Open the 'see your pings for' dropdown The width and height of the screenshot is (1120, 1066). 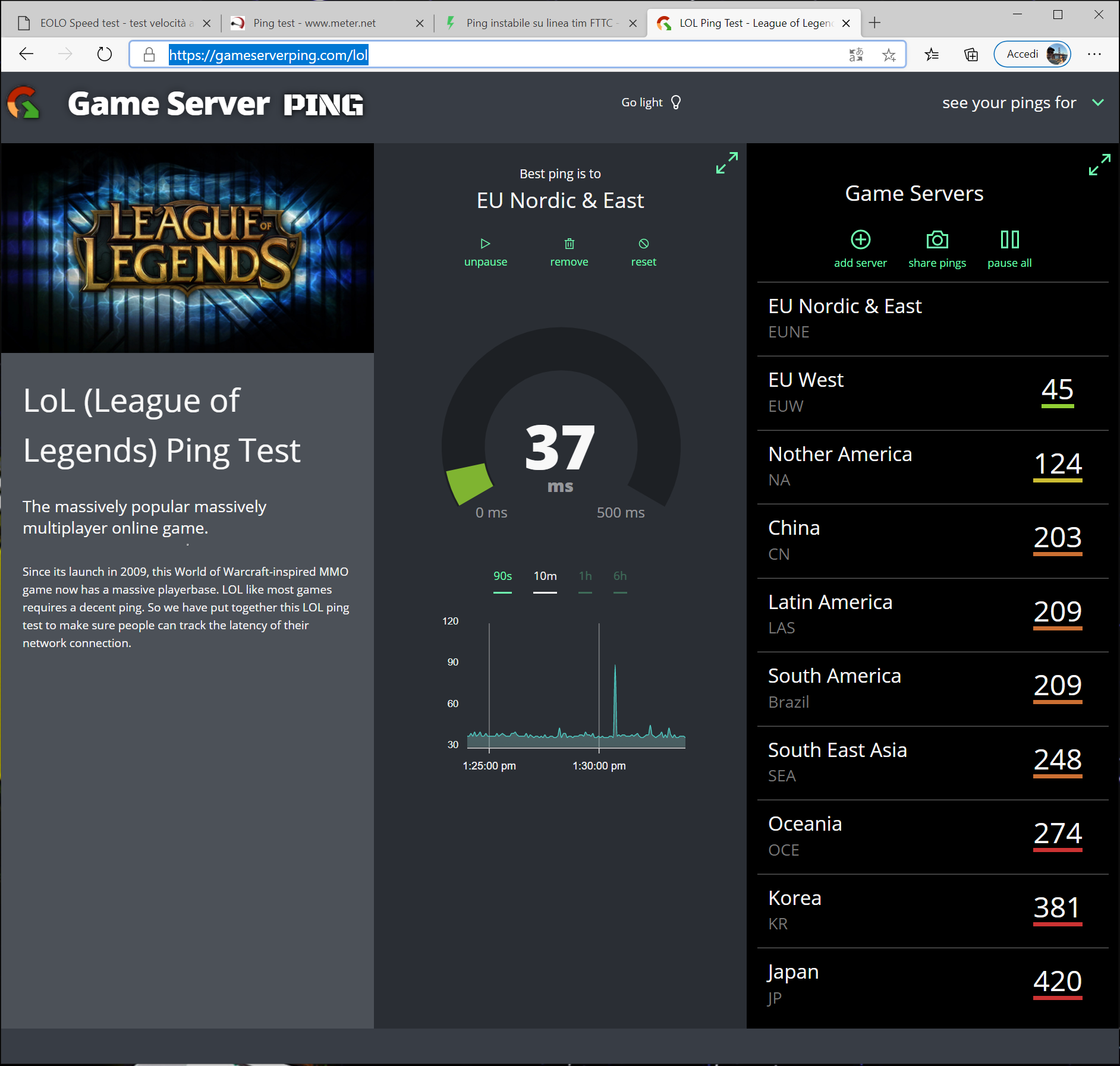coord(1023,102)
